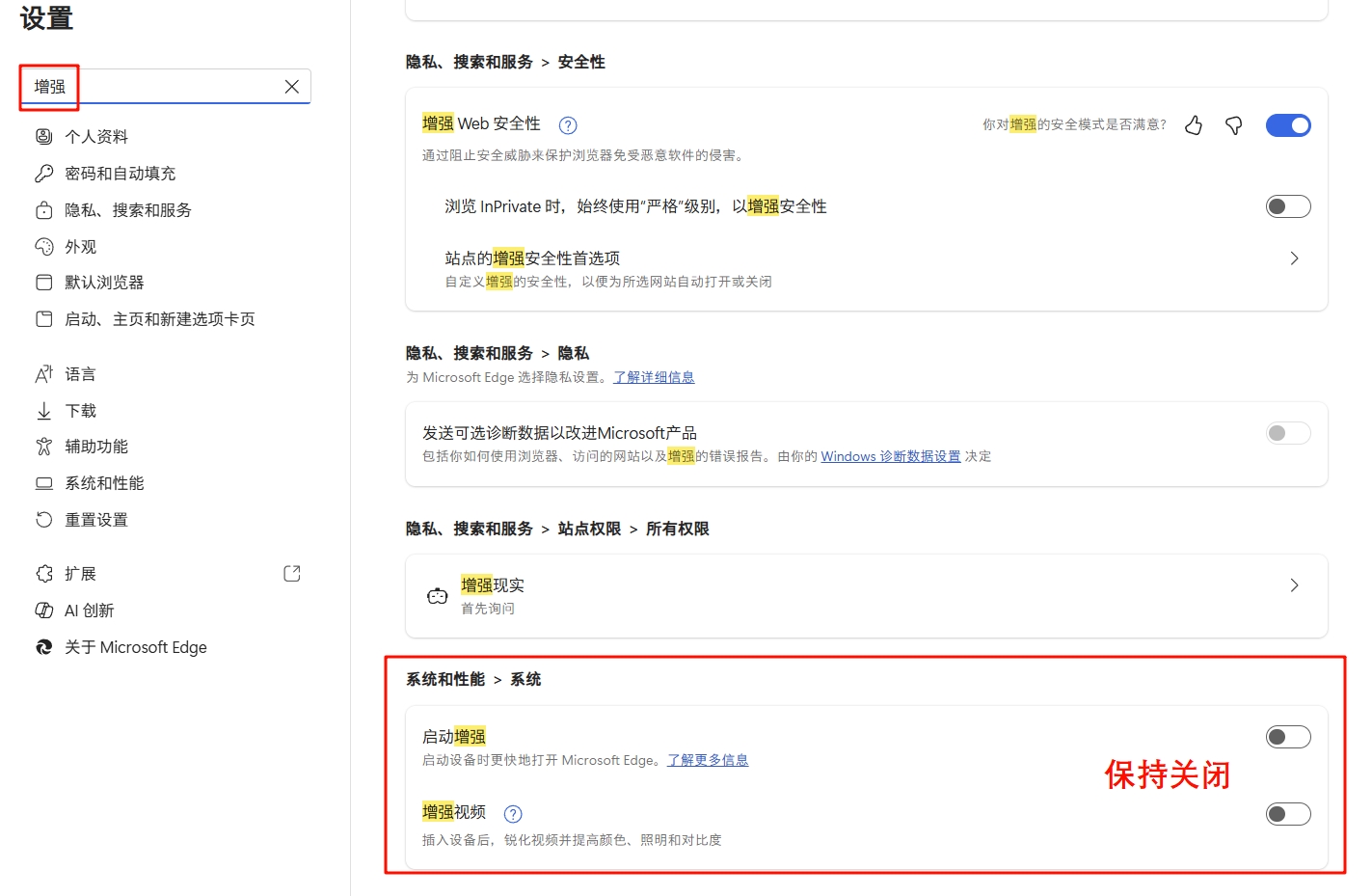The height and width of the screenshot is (896, 1372).
Task: Click the palette icon beside 外观
Action: point(44,246)
